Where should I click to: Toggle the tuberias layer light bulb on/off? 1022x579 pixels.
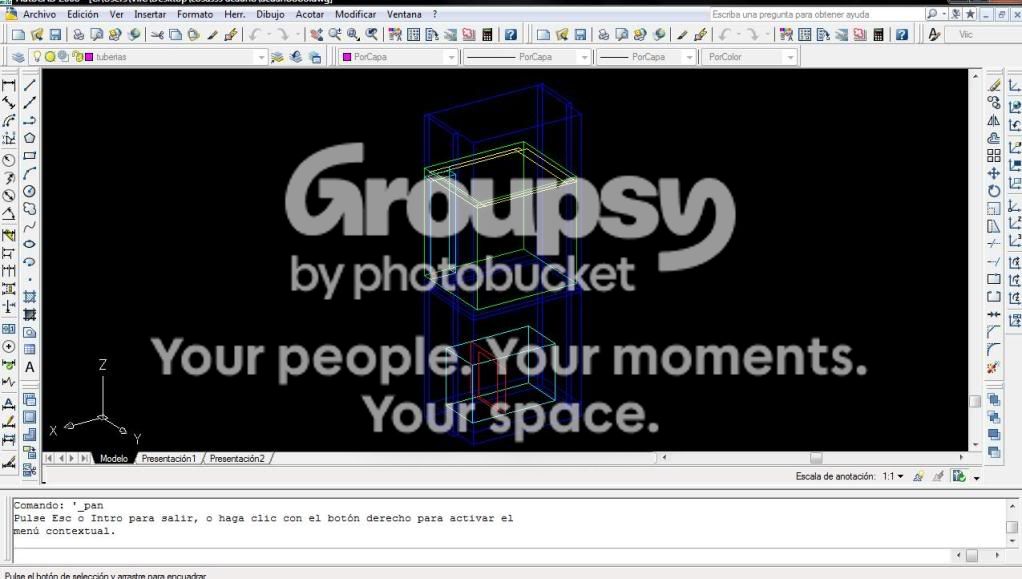tap(37, 57)
